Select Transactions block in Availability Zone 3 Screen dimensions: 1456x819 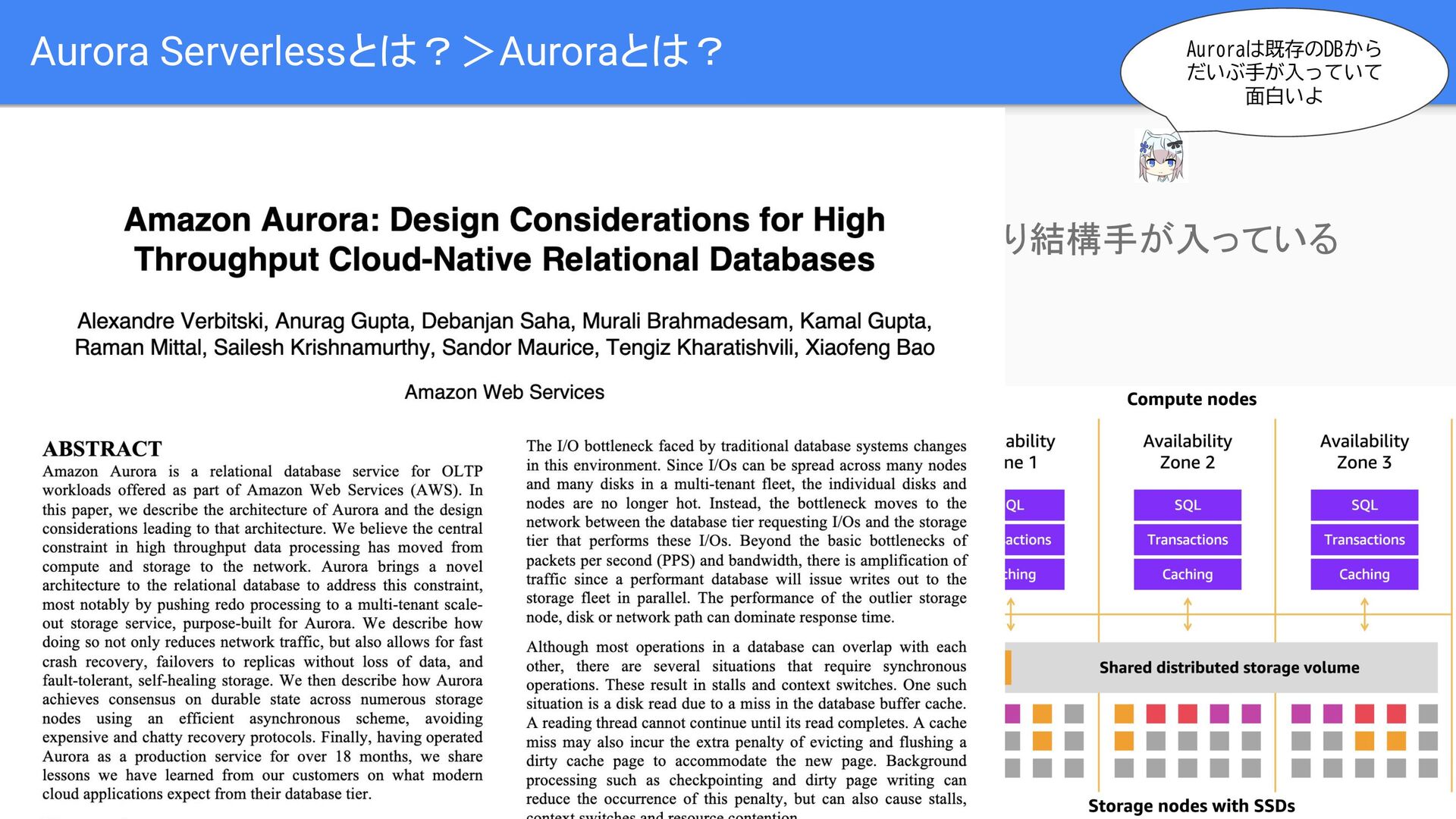[1363, 540]
